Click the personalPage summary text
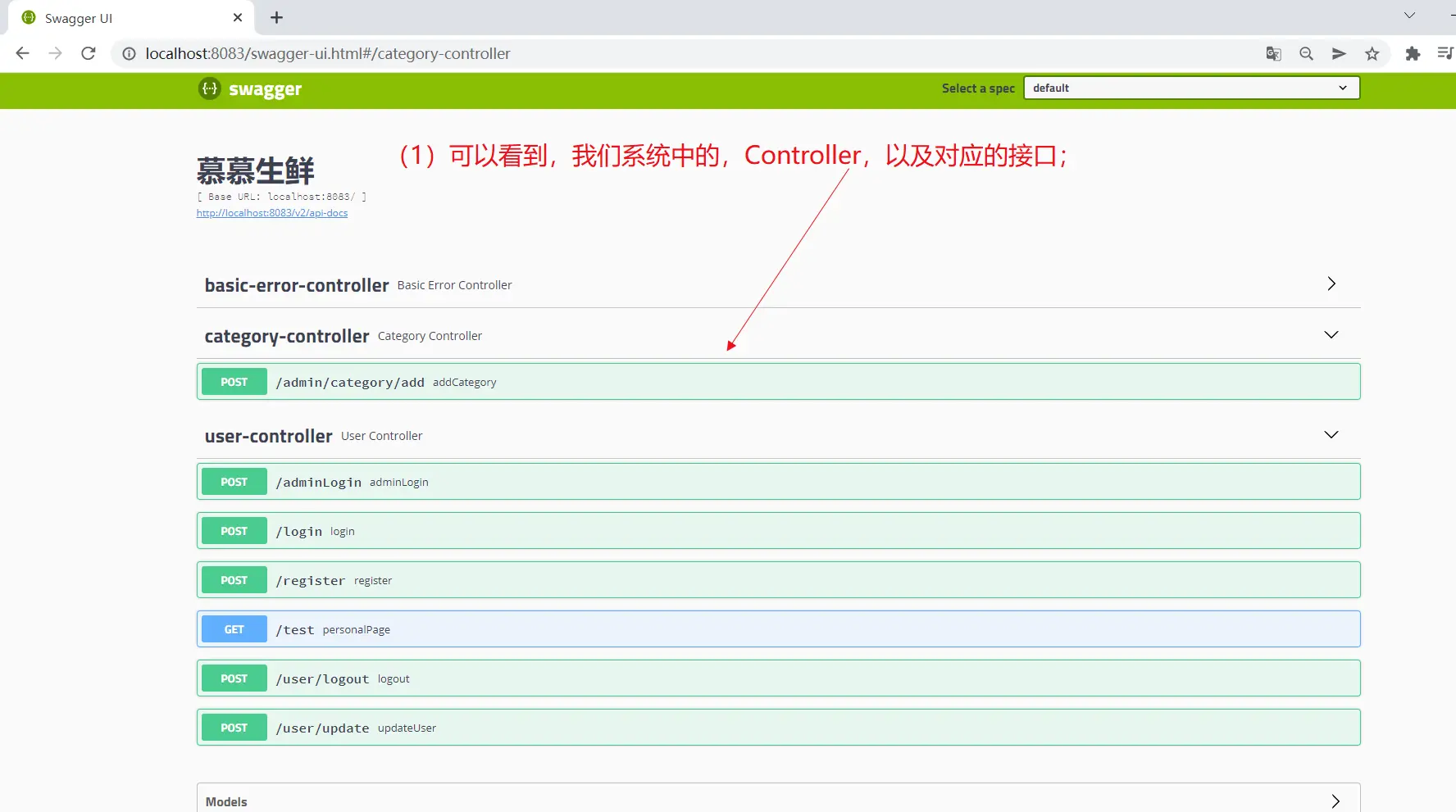The image size is (1456, 812). tap(357, 630)
